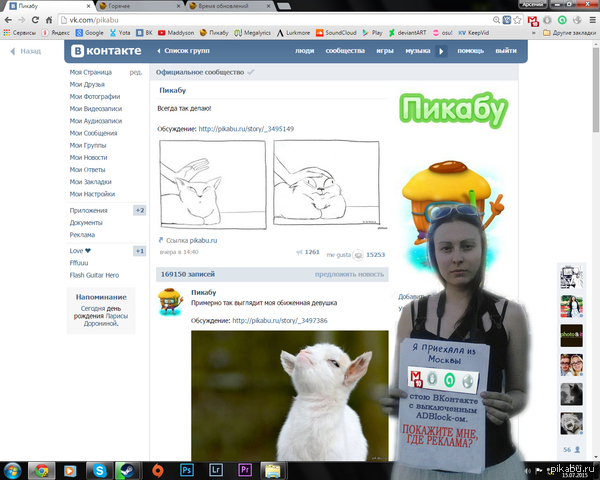The image size is (600, 480).
Task: Open the Сервисы apps bookmark
Action: pyautogui.click(x=20, y=33)
